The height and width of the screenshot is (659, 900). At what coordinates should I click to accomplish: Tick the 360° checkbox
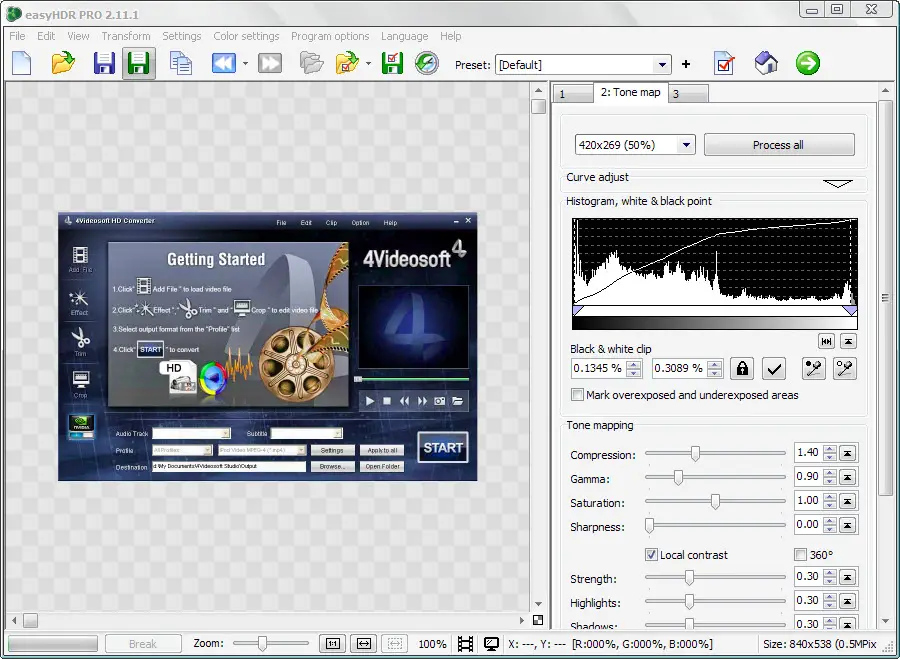800,555
